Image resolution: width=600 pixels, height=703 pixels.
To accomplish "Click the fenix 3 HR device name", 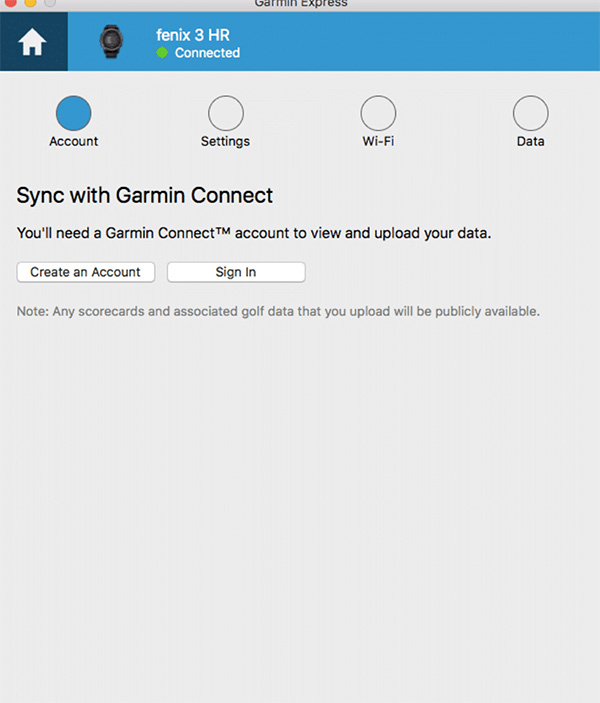I will 193,35.
